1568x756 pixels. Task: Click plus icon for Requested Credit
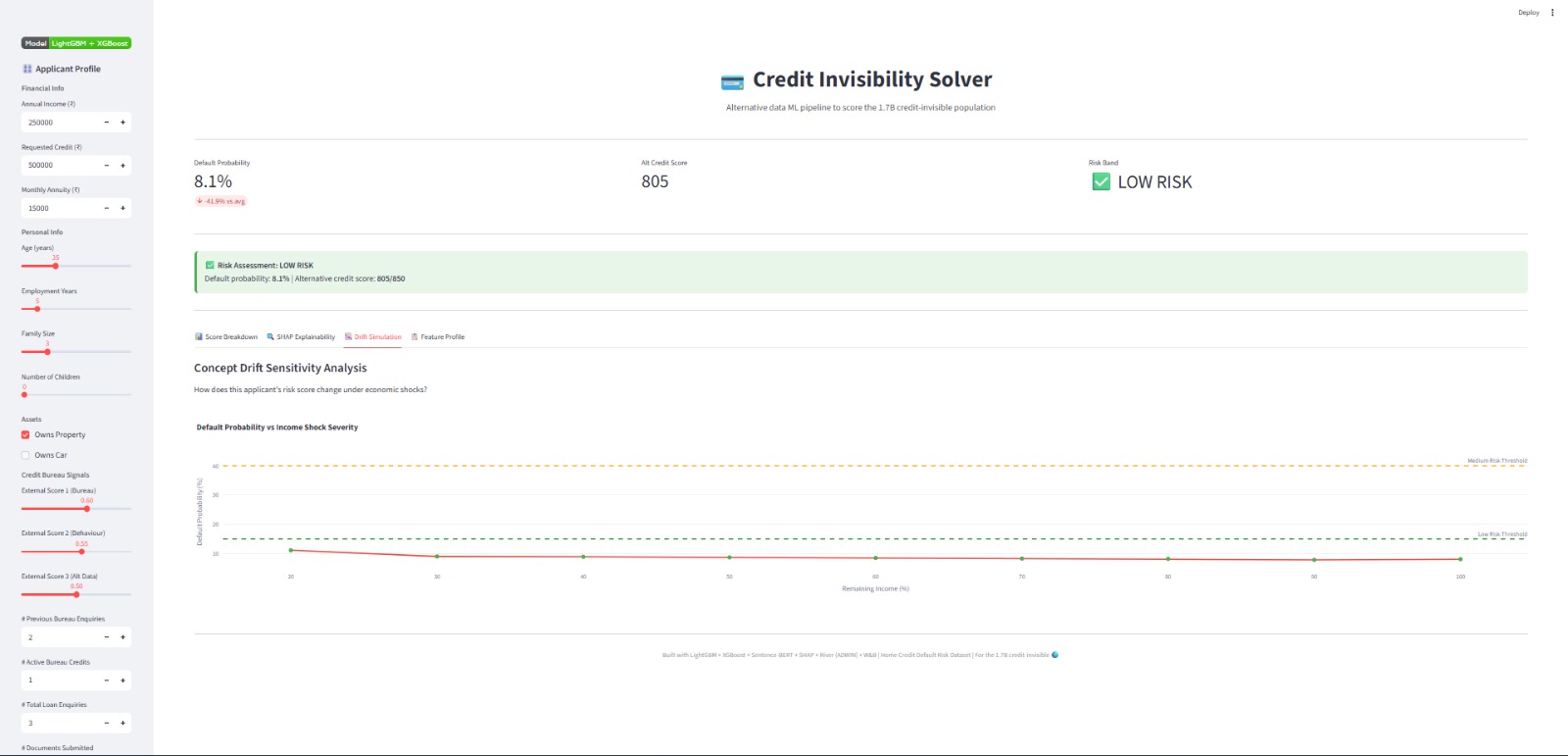(x=122, y=166)
